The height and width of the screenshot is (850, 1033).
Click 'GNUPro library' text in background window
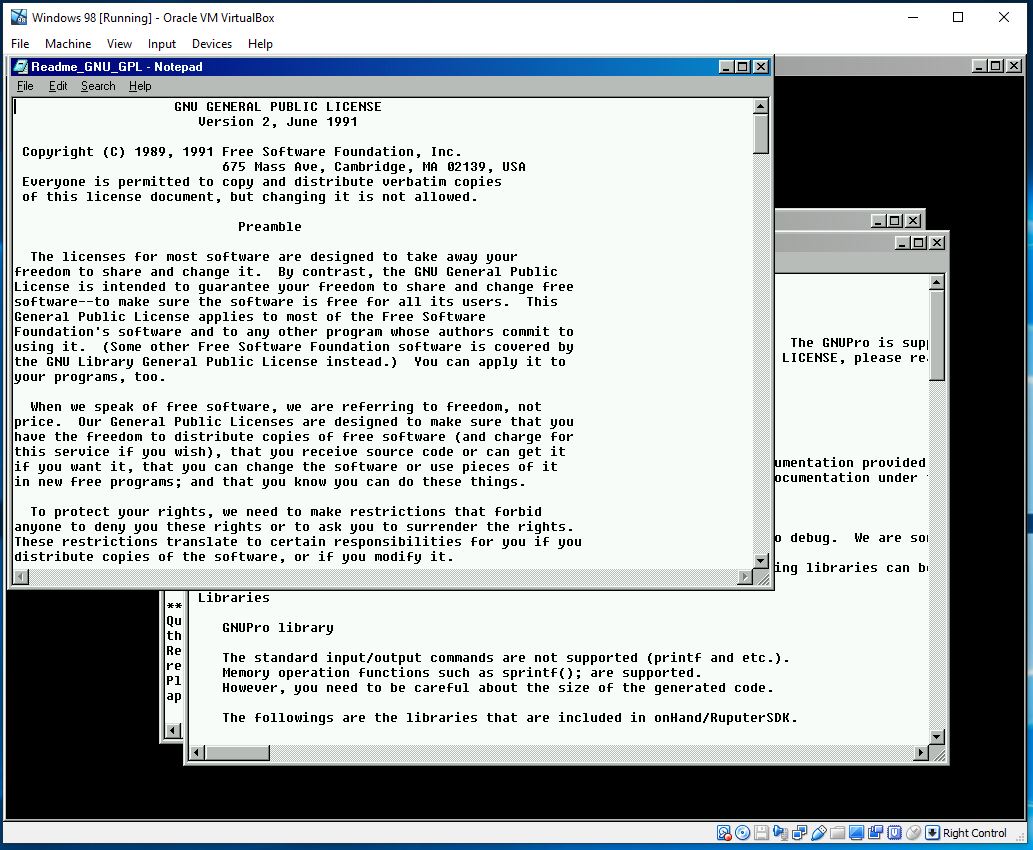pos(277,628)
